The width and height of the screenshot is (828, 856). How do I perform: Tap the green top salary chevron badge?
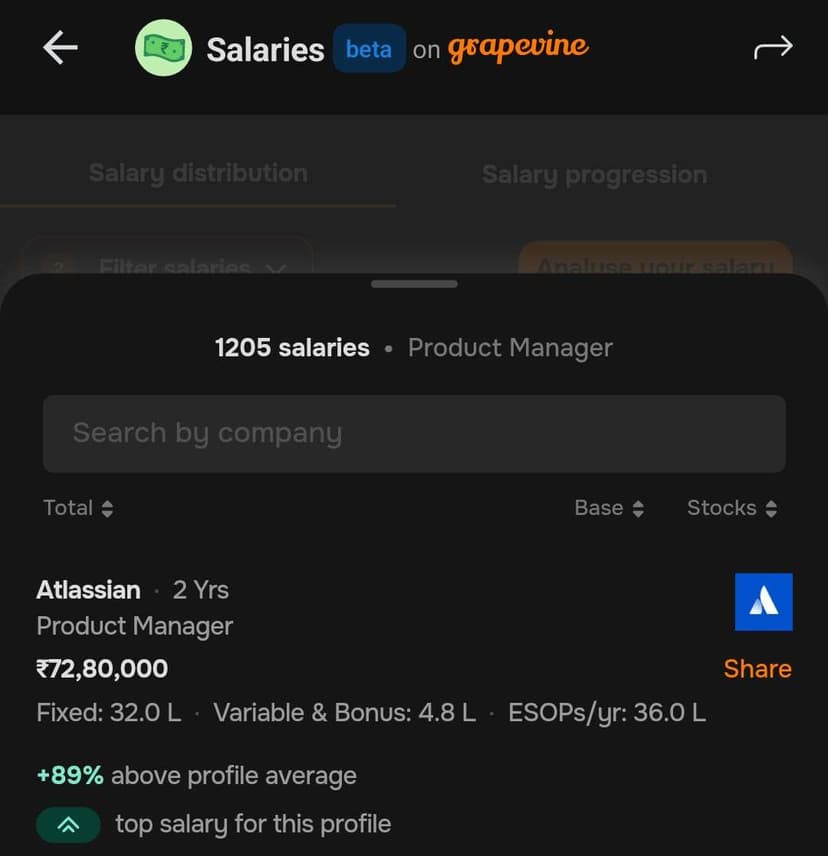point(68,824)
